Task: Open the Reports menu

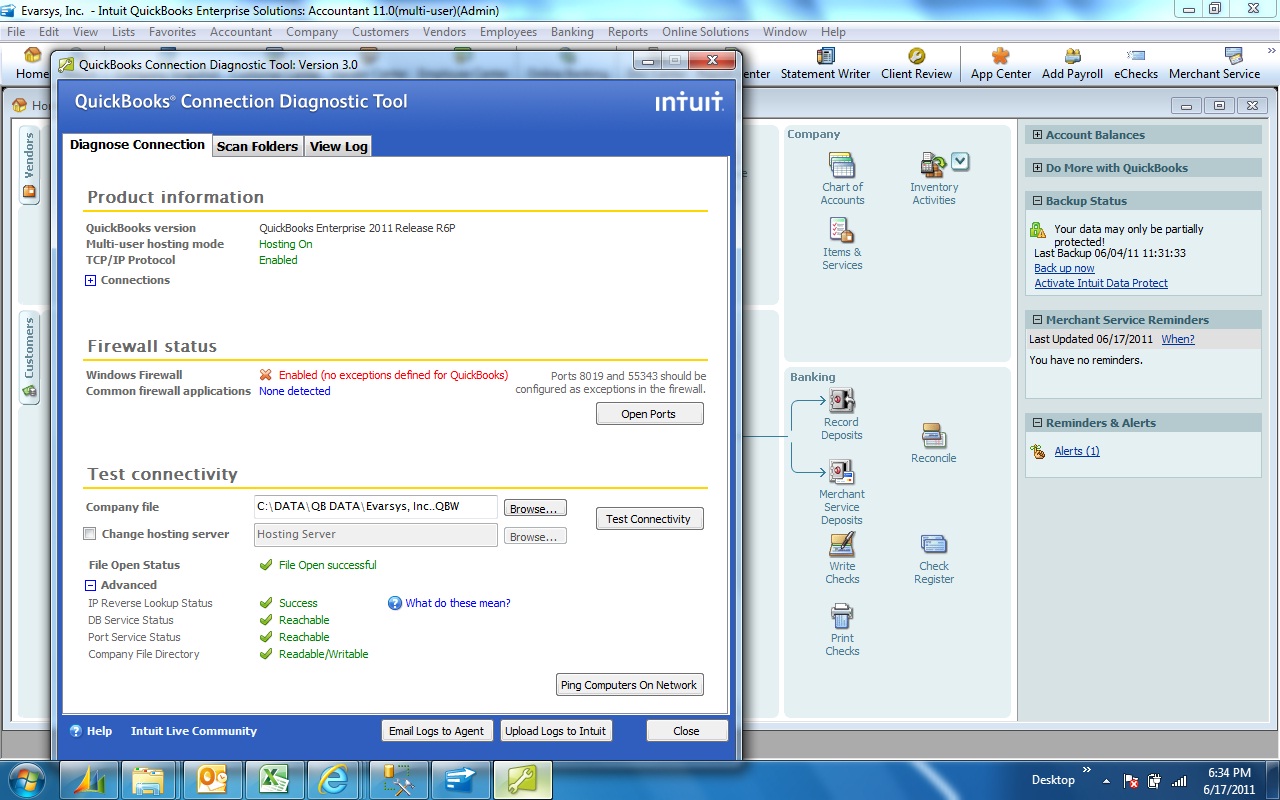Action: tap(627, 32)
